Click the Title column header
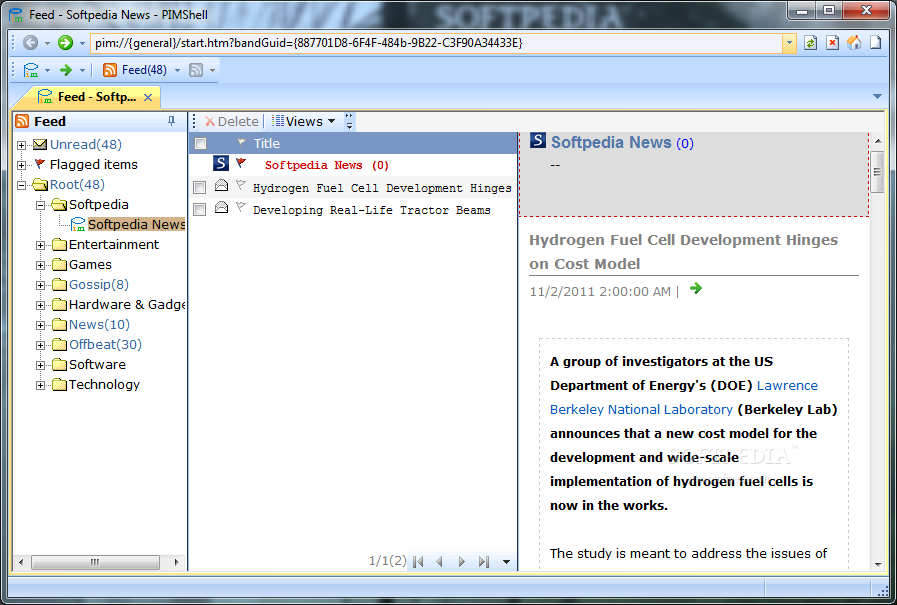The image size is (897, 605). (267, 144)
